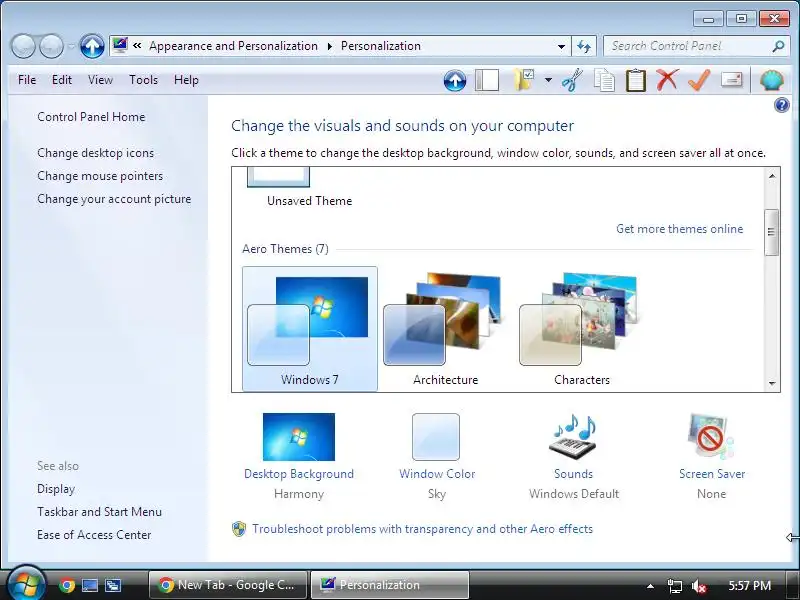Click the Personalization breadcrumb segment
Viewport: 800px width, 600px height.
point(381,46)
